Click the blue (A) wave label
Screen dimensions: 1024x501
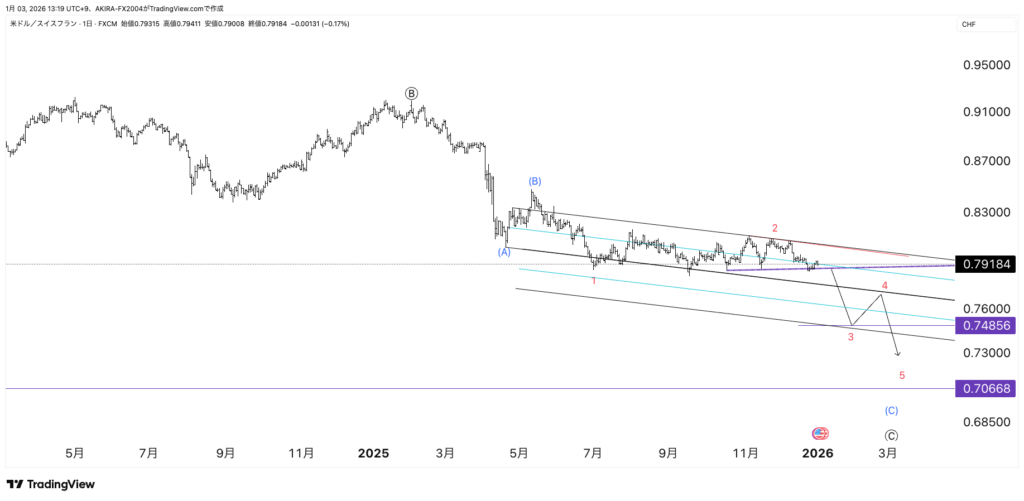(x=505, y=252)
